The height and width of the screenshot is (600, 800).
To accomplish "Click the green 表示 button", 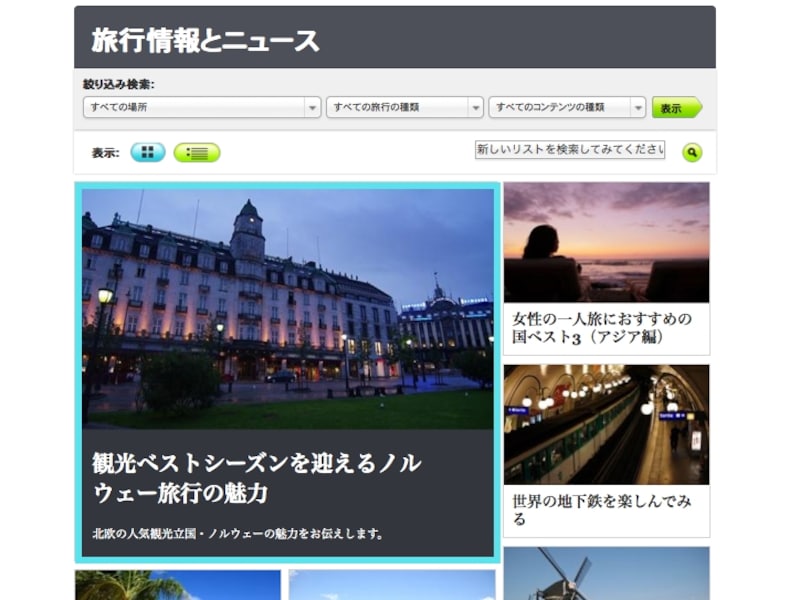I will [x=677, y=108].
